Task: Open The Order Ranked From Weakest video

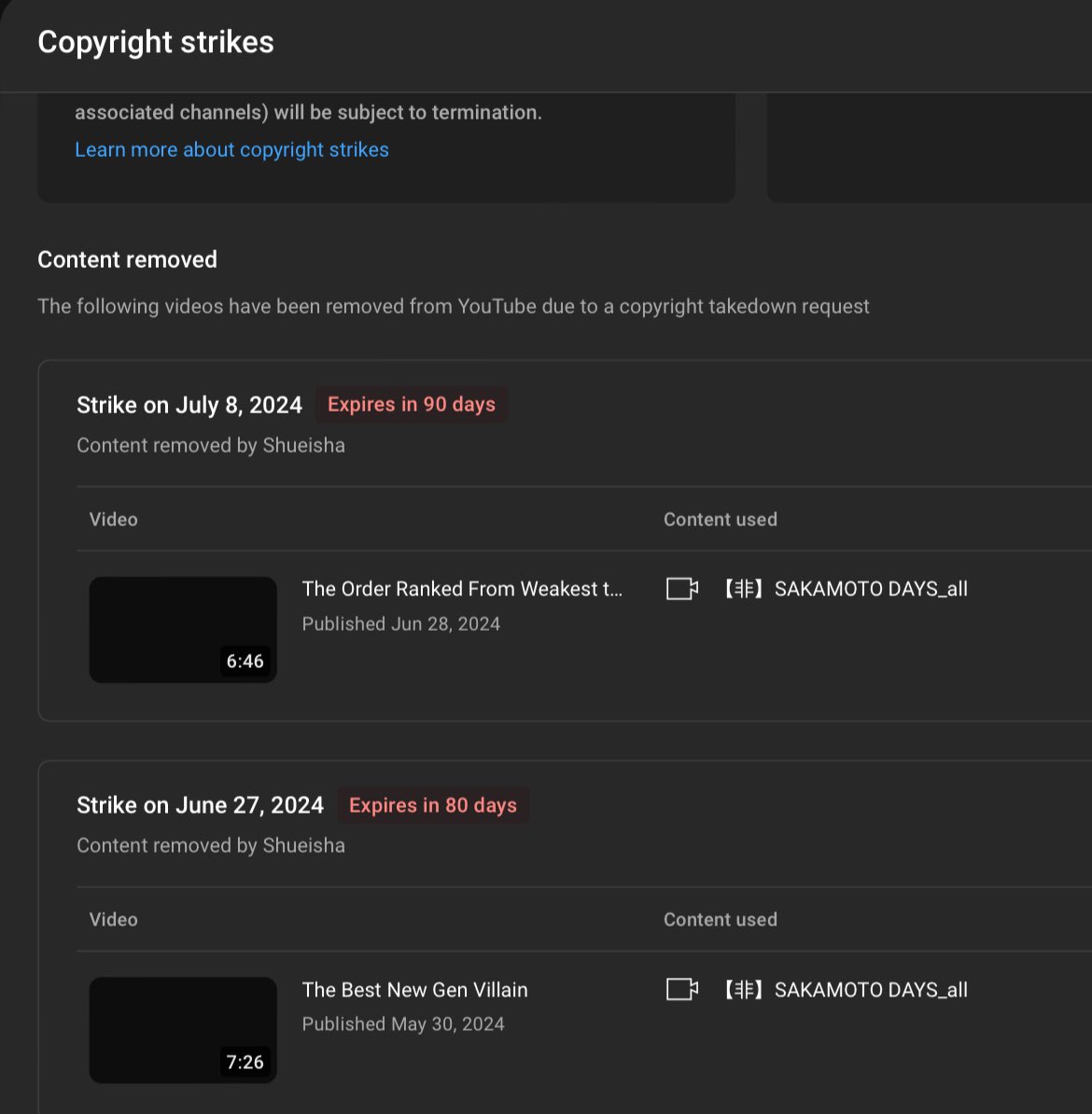Action: 462,589
